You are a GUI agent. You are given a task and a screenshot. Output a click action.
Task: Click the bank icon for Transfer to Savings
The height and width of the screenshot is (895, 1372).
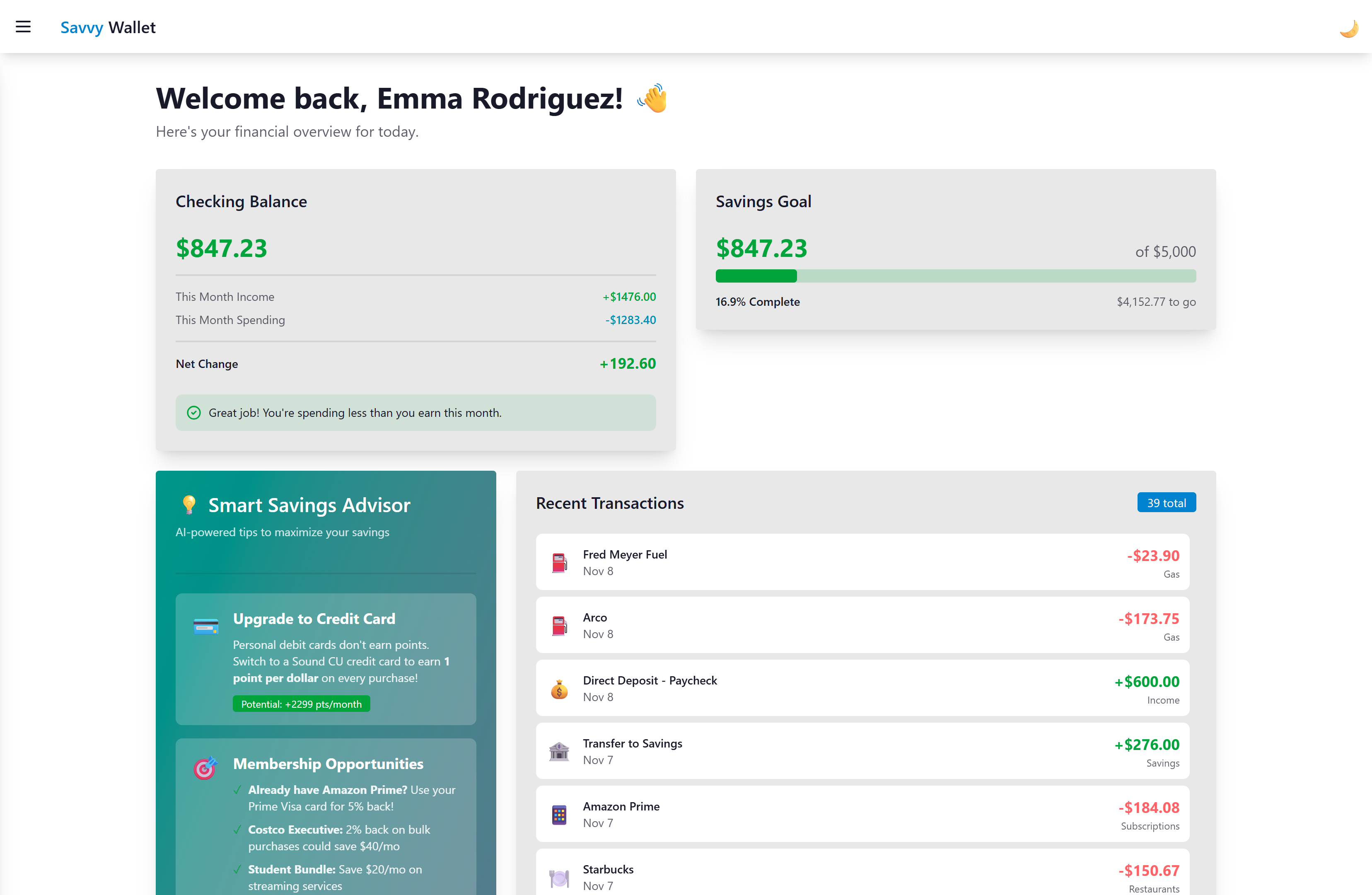[558, 751]
